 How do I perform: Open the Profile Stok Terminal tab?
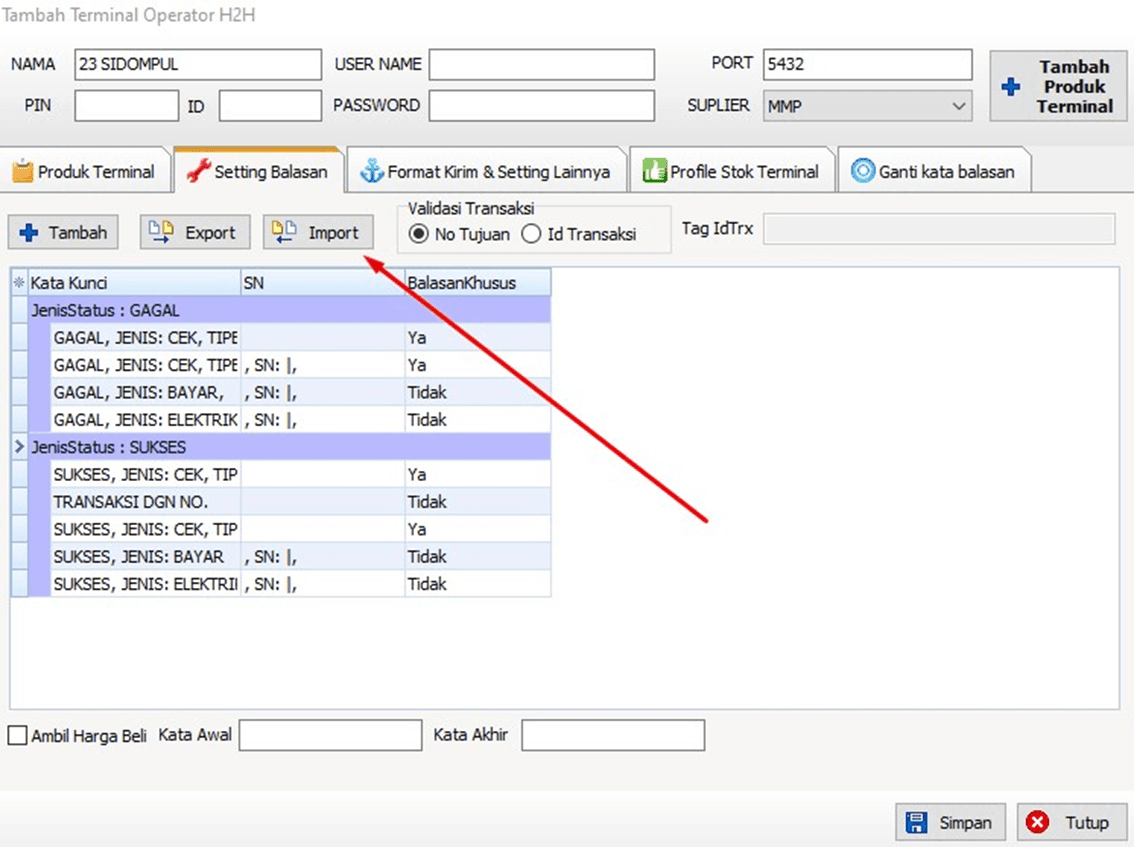click(731, 172)
